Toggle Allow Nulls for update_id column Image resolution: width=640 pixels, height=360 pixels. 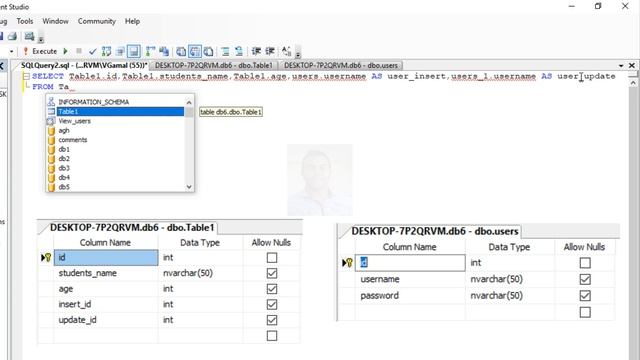[x=272, y=320]
